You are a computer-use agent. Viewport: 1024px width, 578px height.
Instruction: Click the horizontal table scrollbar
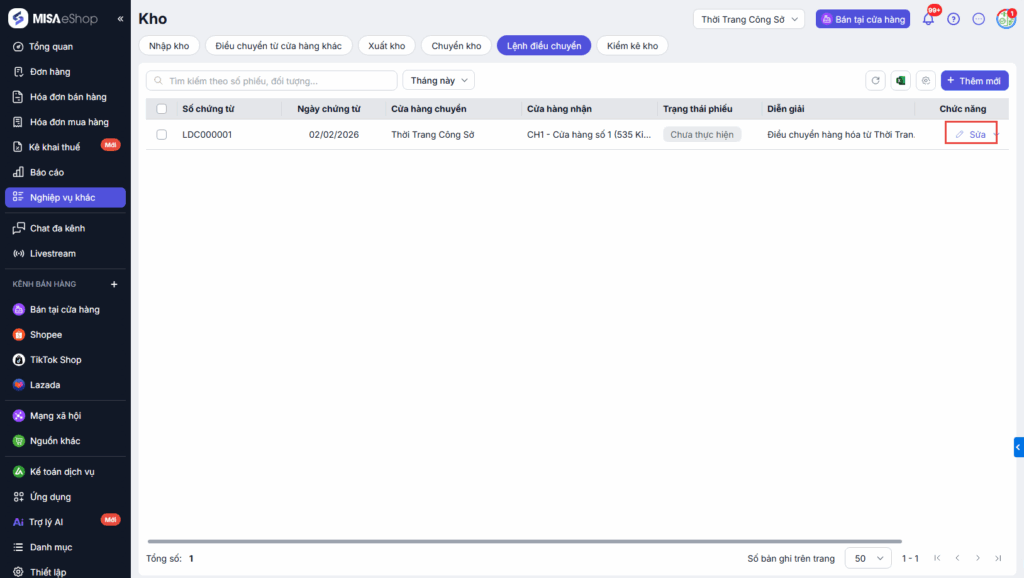524,541
